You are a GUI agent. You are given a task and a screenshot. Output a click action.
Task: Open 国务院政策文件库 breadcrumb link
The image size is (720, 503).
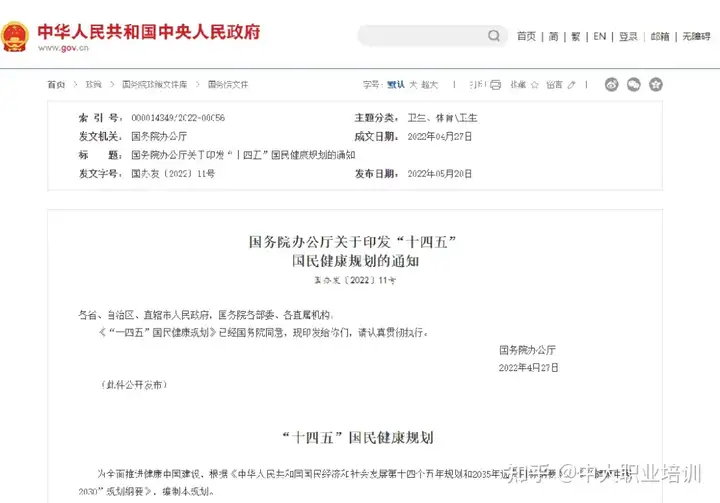click(x=155, y=85)
